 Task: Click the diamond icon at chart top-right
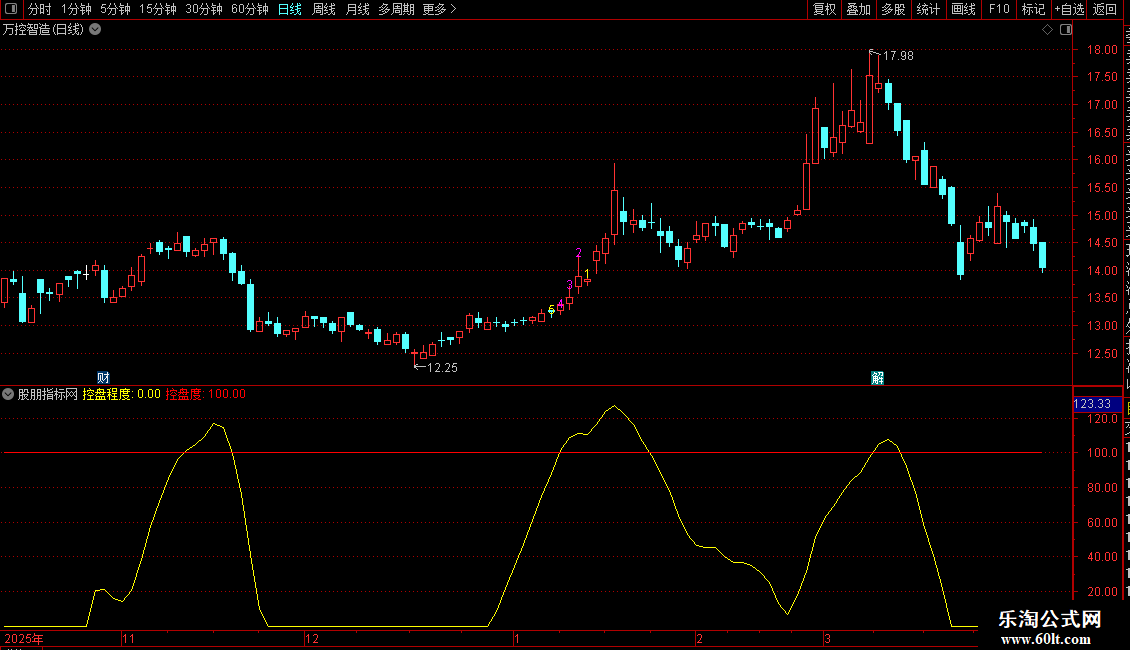1048,30
